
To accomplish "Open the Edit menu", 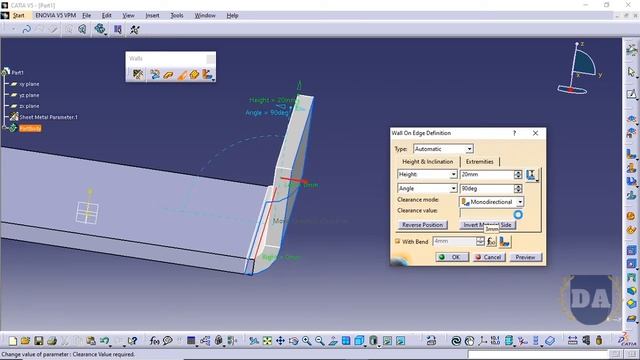I will [x=107, y=16].
